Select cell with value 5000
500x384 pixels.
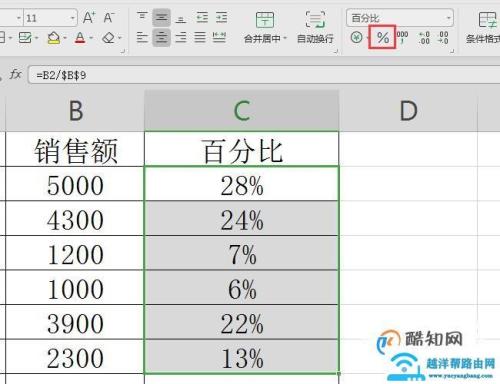75,184
